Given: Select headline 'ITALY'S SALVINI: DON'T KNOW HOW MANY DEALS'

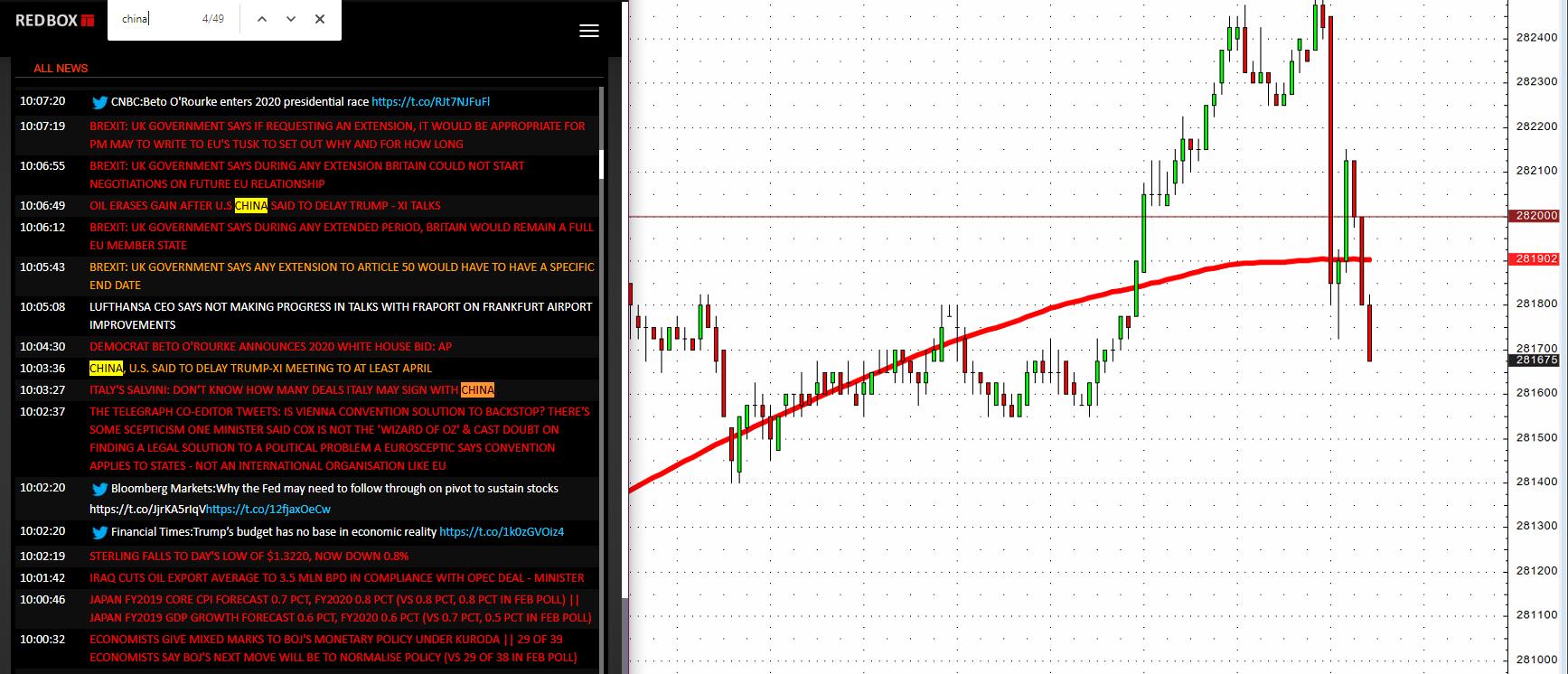Looking at the screenshot, I should coord(292,389).
